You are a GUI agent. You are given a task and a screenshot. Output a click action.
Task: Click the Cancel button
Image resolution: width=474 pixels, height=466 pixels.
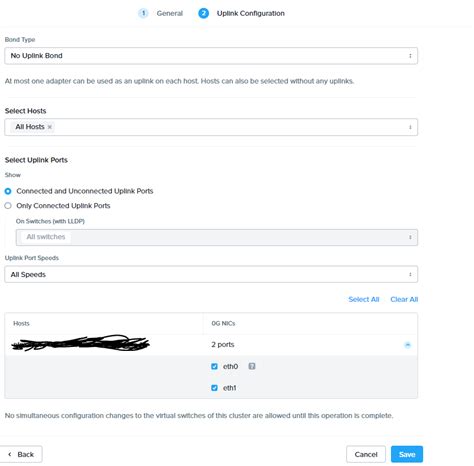pyautogui.click(x=366, y=455)
